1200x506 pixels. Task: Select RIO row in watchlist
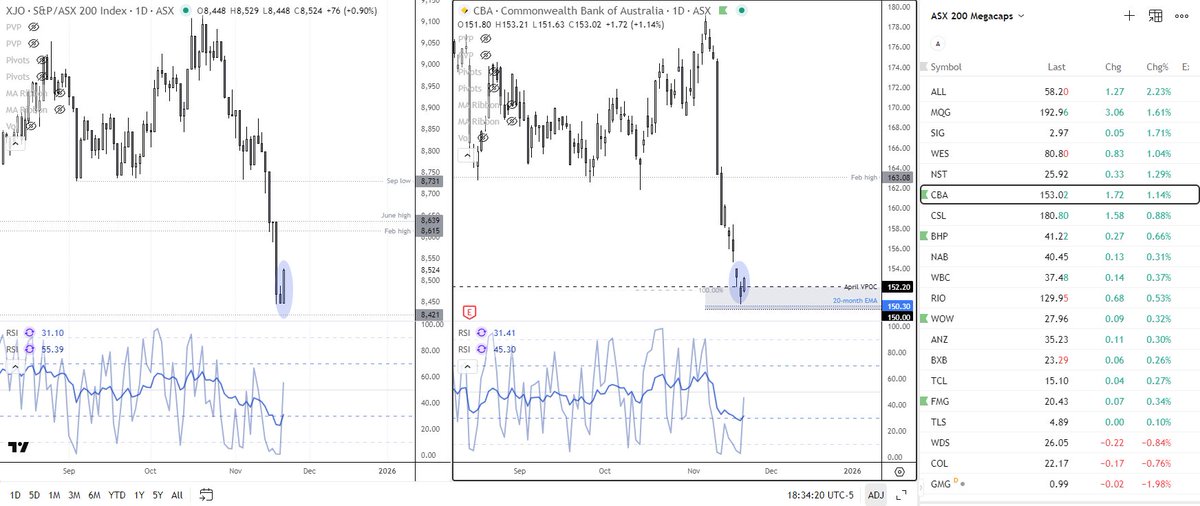[1058, 298]
